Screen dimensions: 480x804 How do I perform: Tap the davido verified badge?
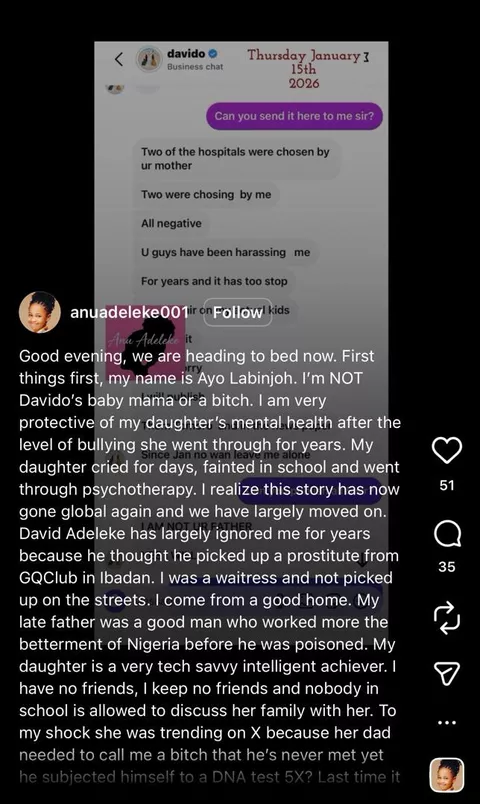click(213, 53)
